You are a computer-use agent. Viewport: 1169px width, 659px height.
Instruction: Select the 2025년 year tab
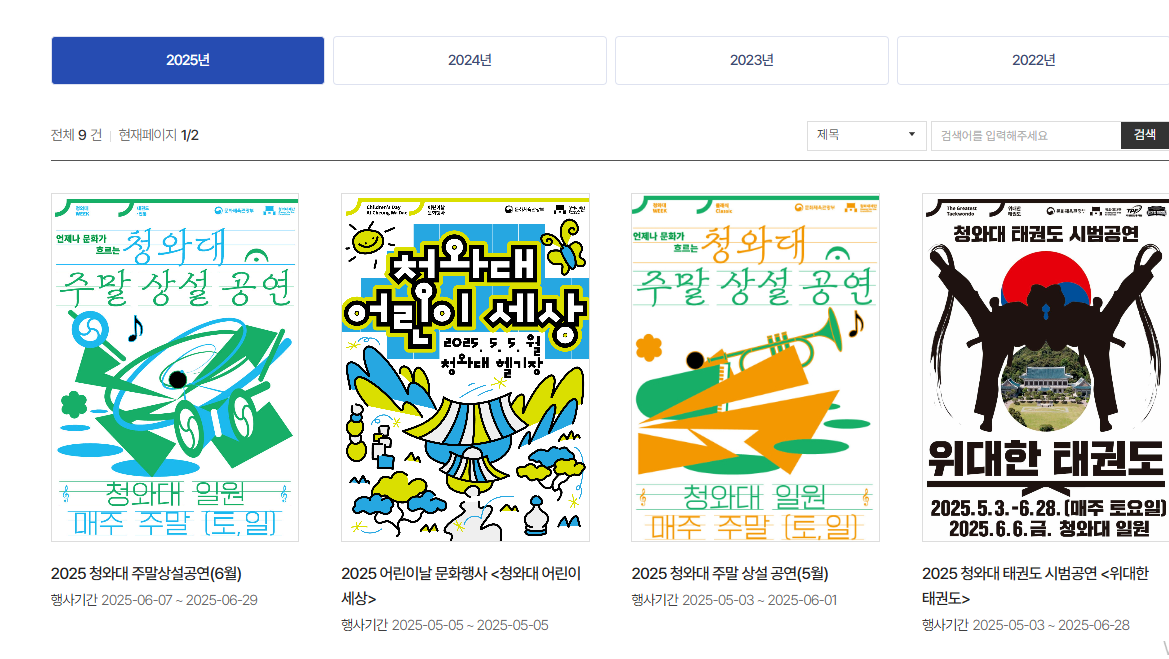pos(188,60)
